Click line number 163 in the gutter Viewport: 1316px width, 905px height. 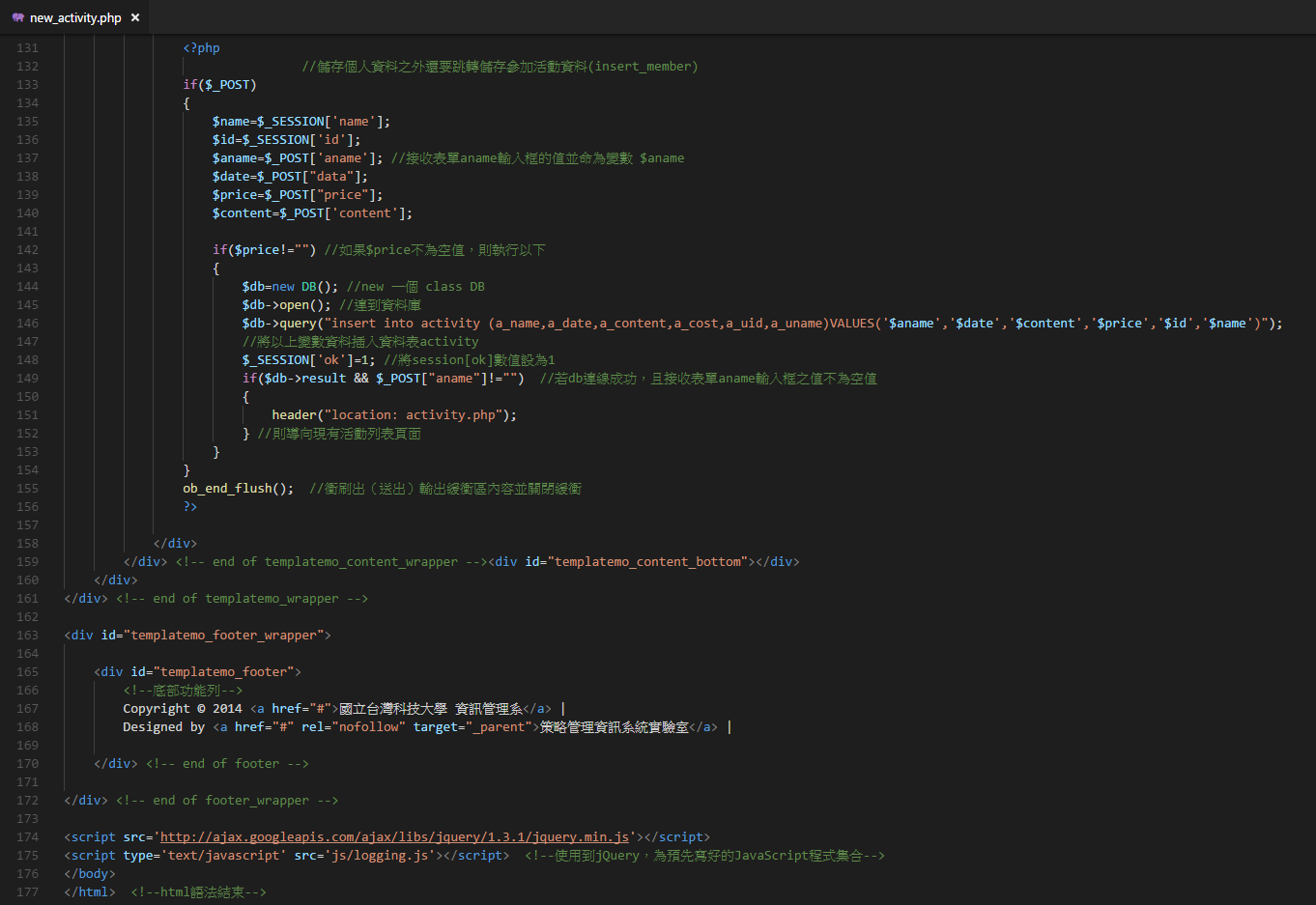point(27,635)
